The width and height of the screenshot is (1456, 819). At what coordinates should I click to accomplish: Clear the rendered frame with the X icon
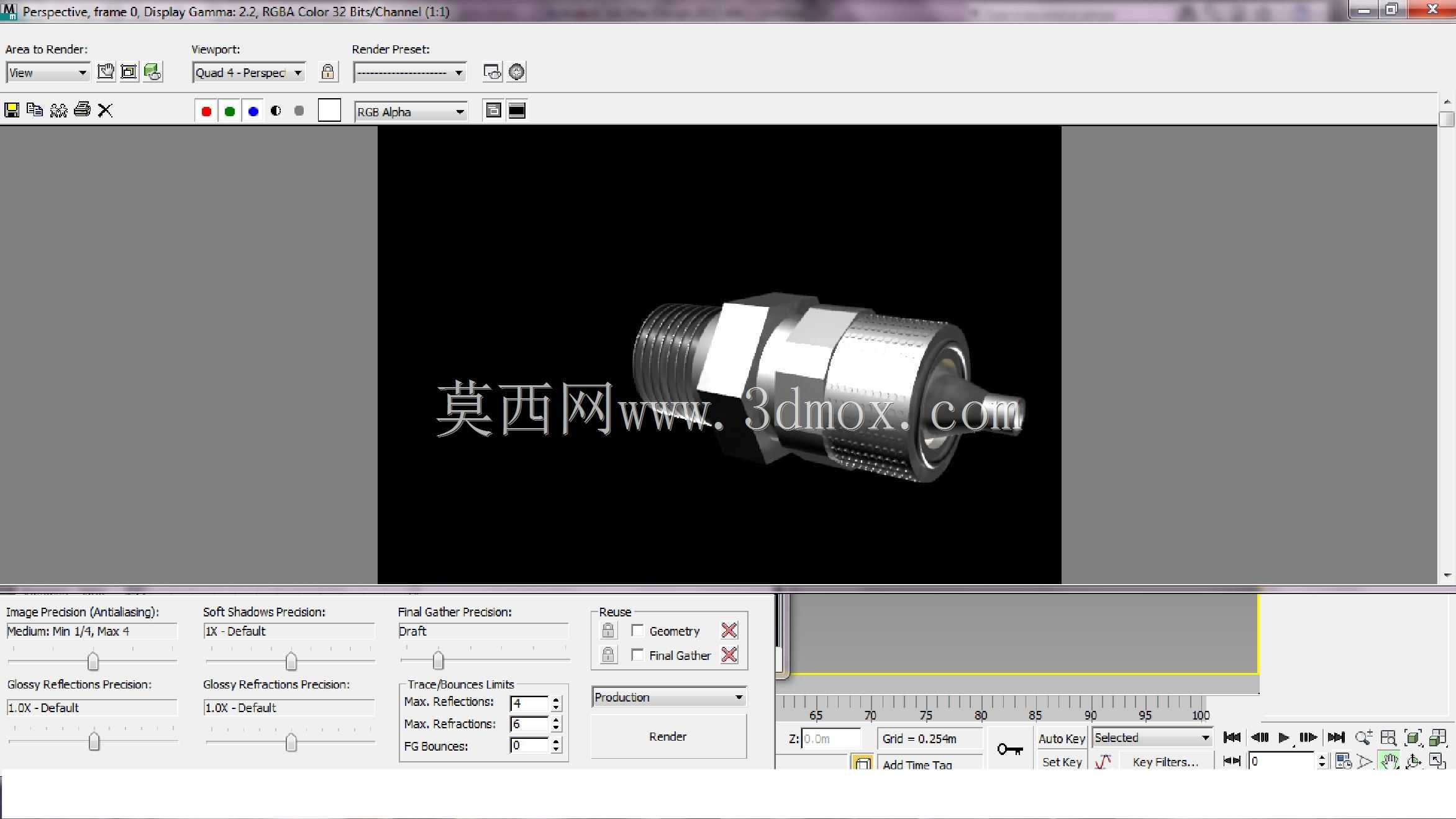pyautogui.click(x=105, y=110)
